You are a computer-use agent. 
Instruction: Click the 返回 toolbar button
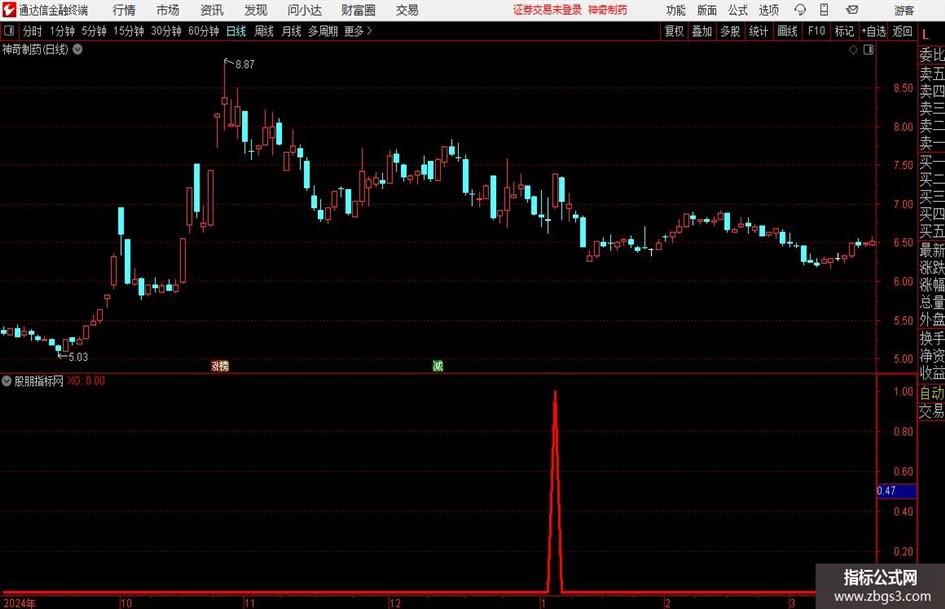pos(902,31)
